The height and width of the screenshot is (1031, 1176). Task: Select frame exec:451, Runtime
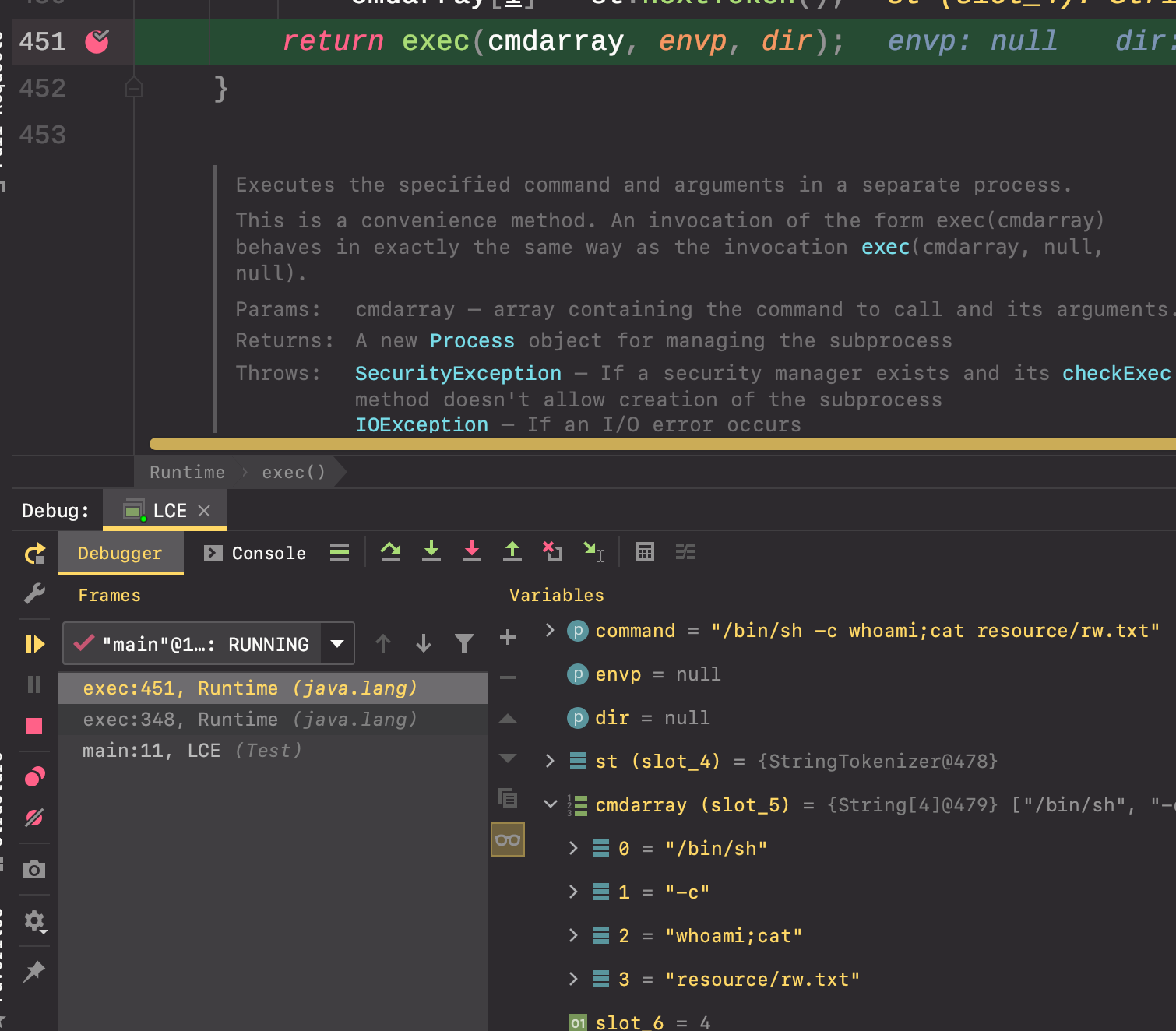tap(273, 688)
